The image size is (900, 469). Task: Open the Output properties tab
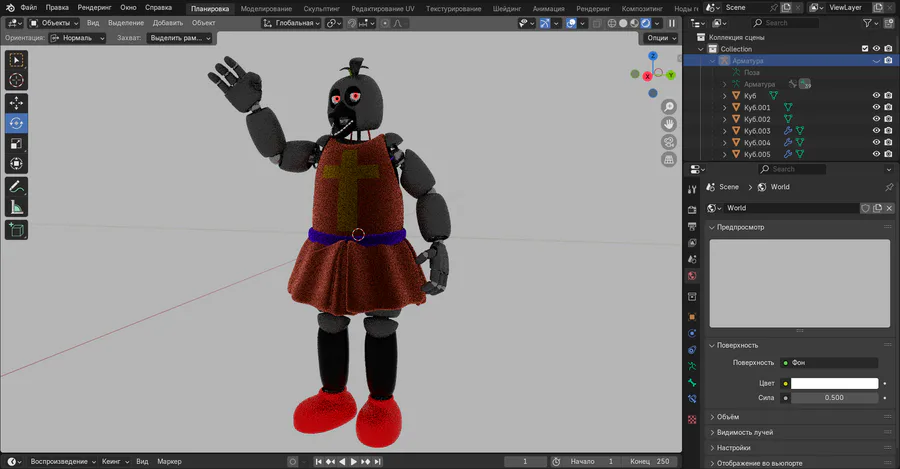pyautogui.click(x=692, y=226)
